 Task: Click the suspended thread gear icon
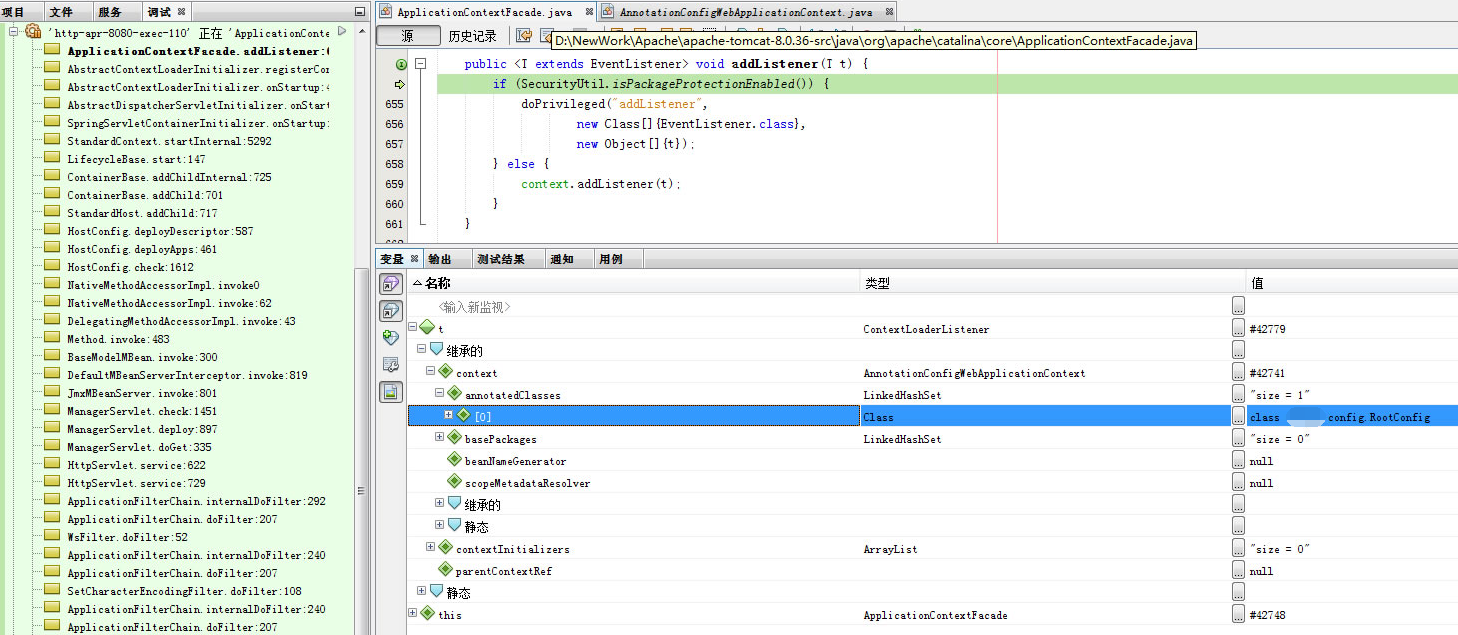click(33, 32)
